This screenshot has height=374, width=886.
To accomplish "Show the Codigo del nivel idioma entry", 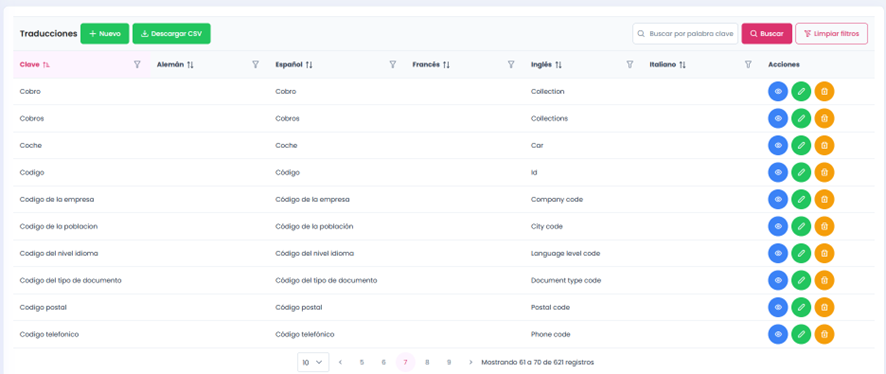I will point(778,253).
